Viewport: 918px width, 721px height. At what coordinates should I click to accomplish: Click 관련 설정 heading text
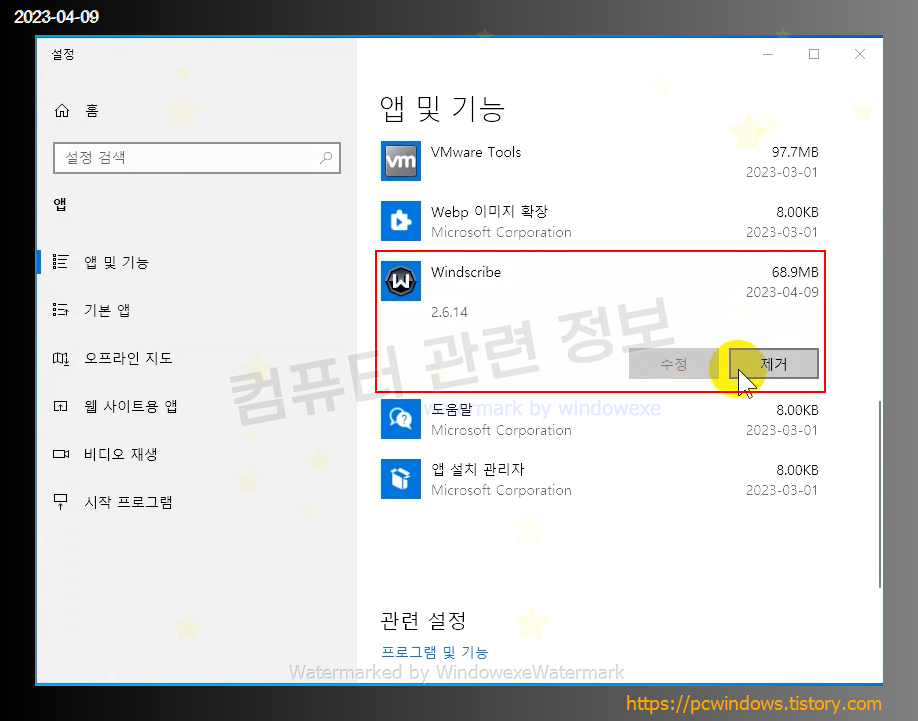[423, 620]
